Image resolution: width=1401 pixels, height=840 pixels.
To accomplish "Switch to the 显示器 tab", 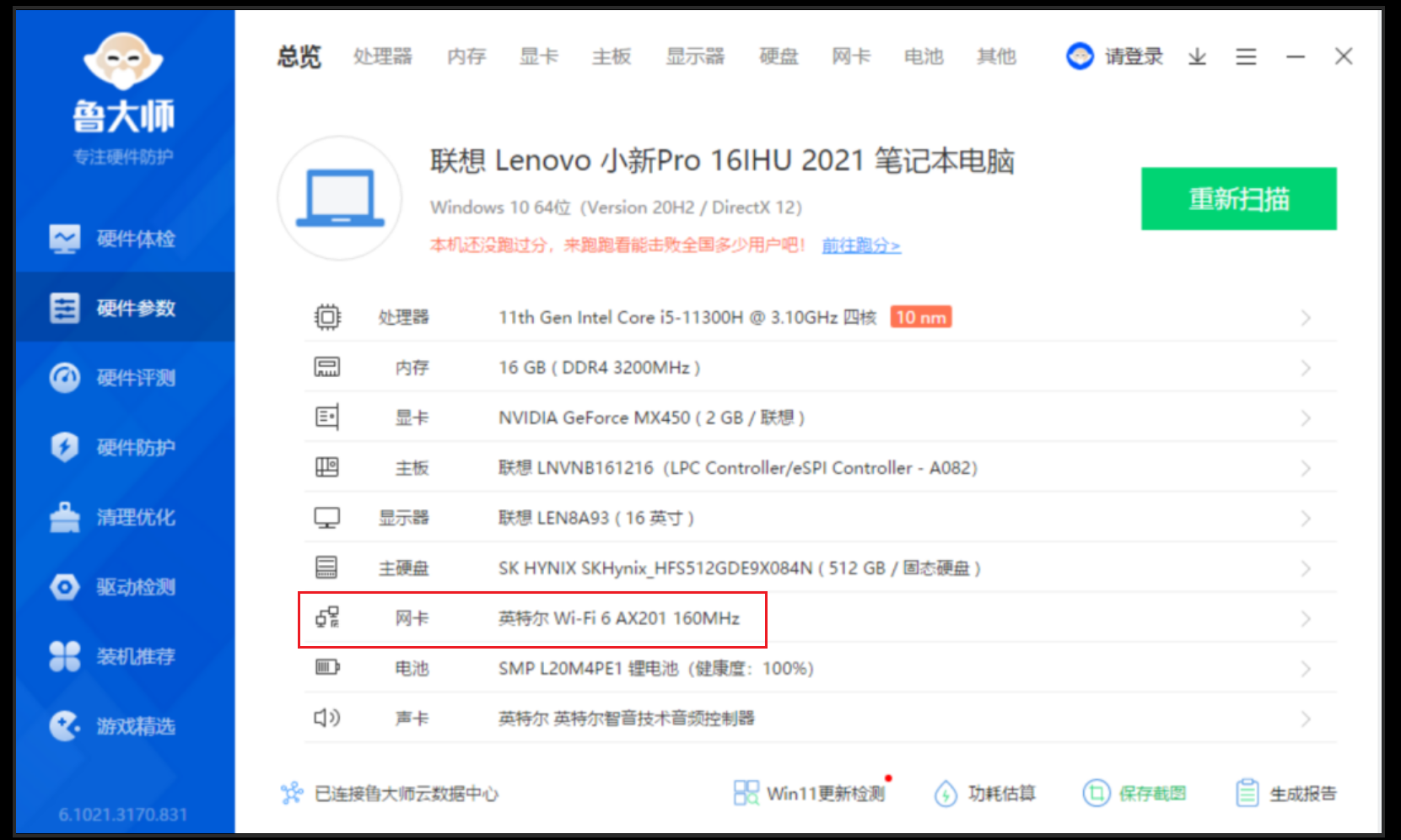I will tap(695, 57).
